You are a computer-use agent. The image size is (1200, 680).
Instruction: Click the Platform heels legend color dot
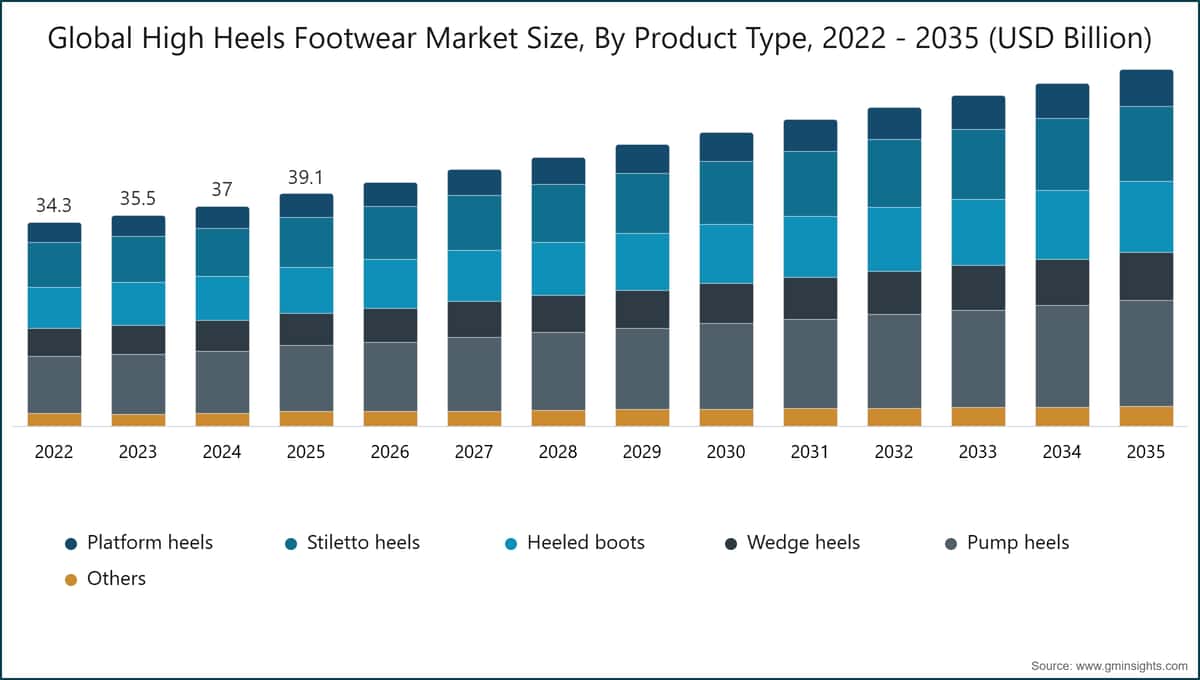(x=70, y=542)
